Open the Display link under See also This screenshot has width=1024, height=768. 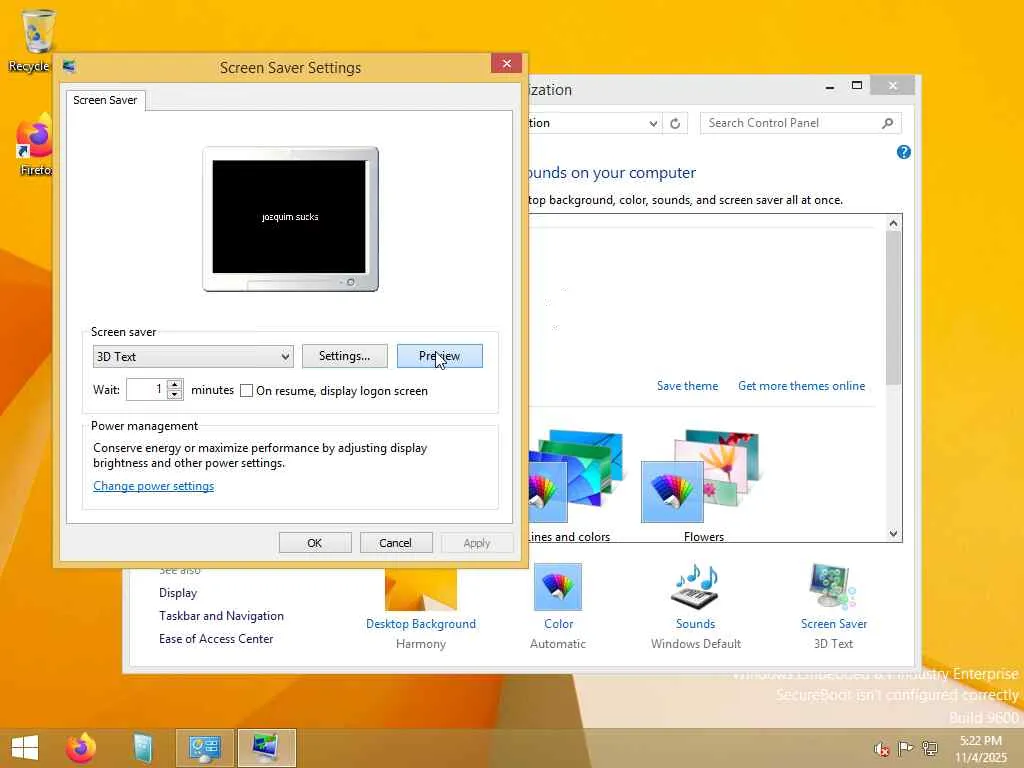[178, 593]
